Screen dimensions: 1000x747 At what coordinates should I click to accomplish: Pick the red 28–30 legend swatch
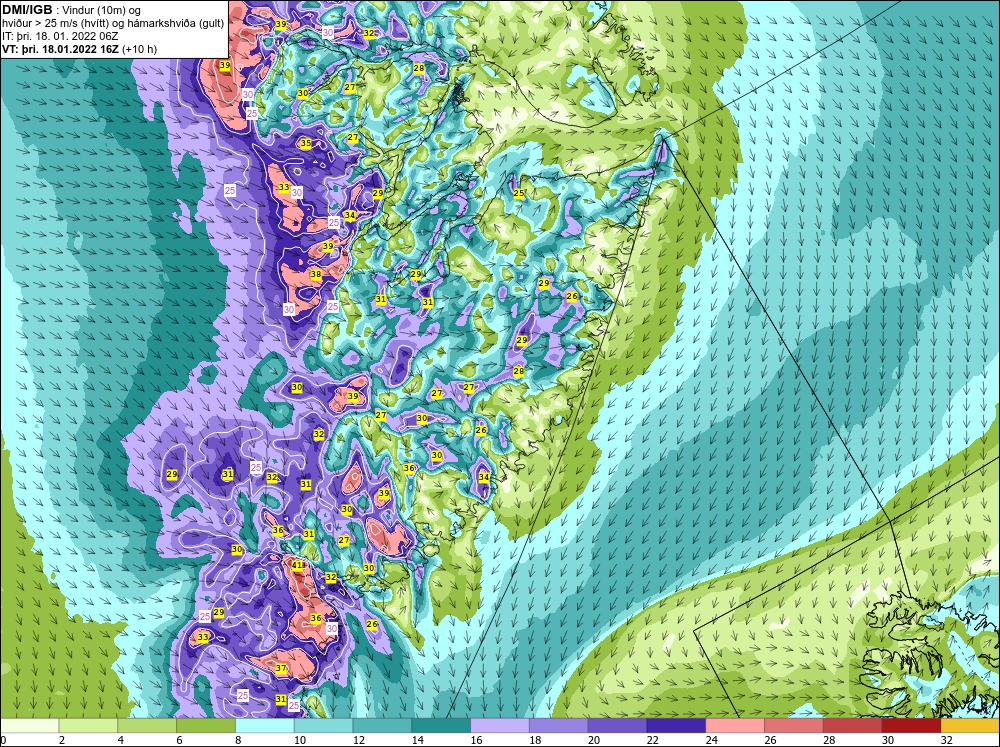[x=853, y=725]
